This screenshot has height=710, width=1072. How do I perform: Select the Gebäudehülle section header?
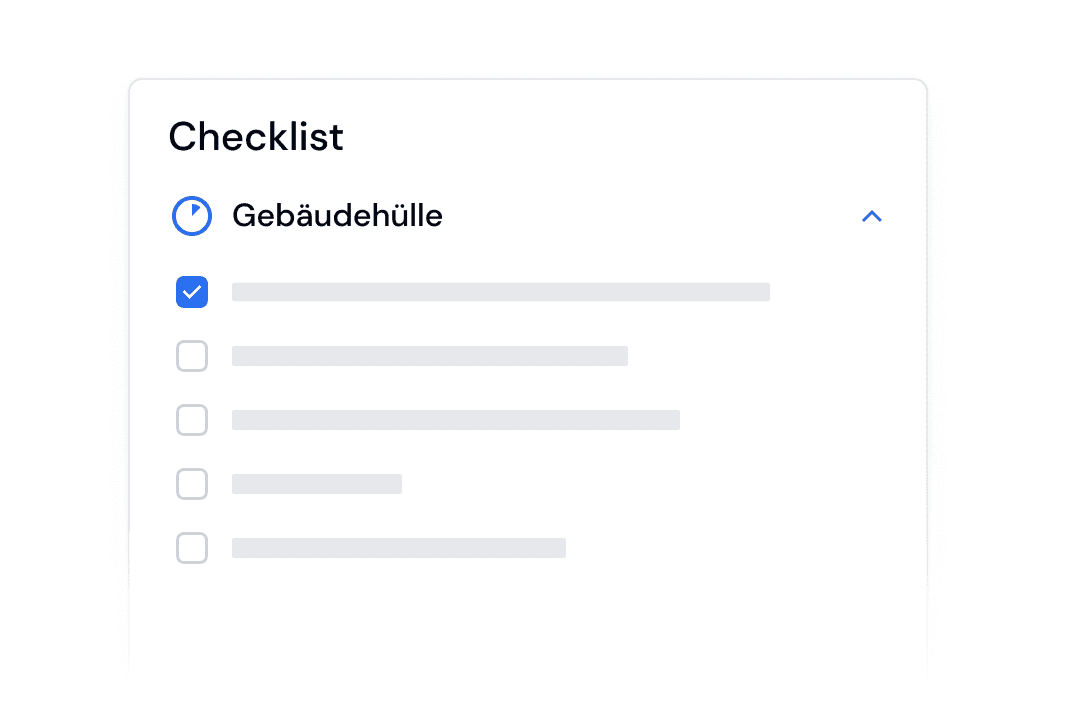337,216
